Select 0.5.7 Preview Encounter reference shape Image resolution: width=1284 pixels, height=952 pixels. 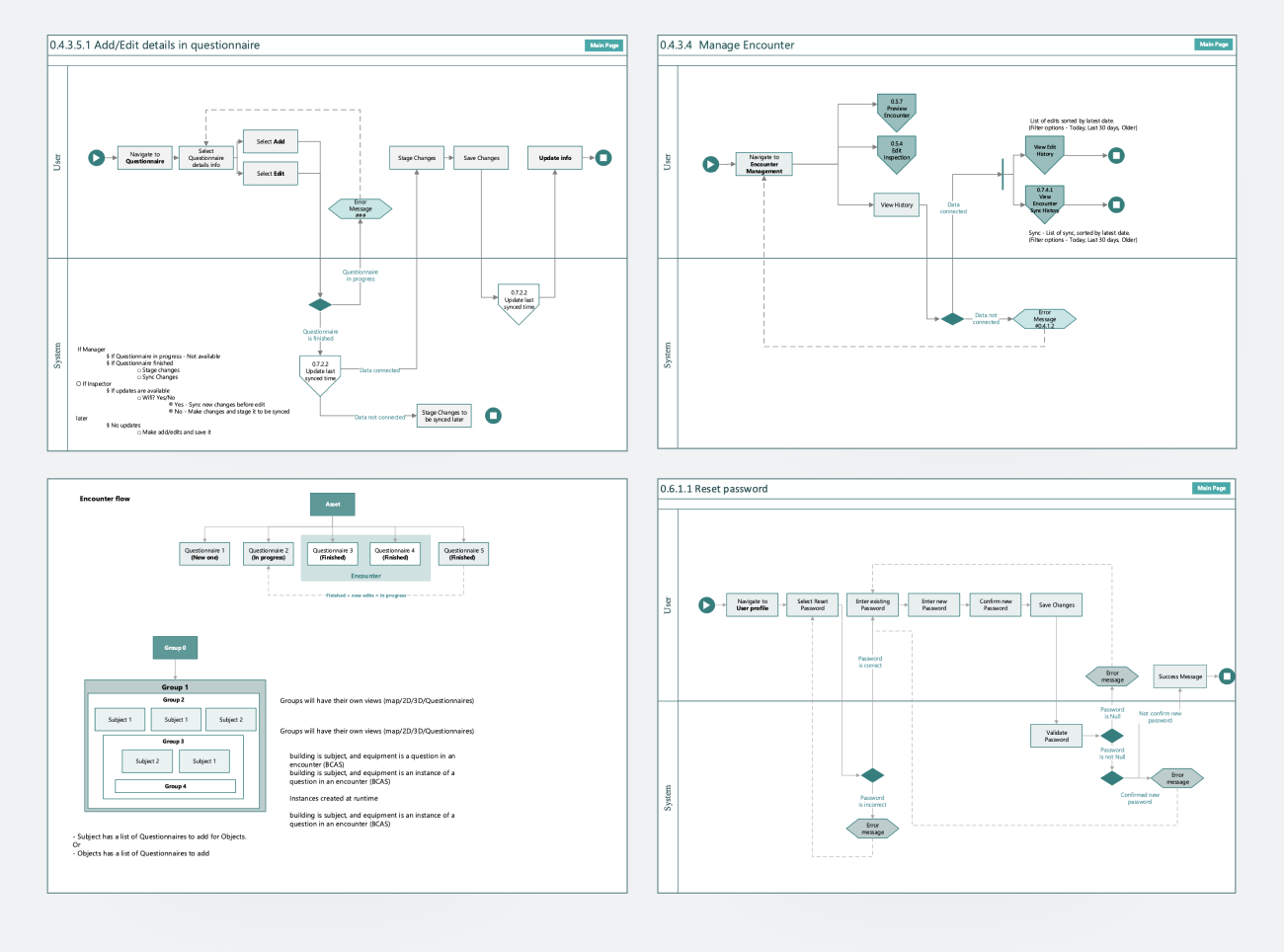(x=897, y=112)
